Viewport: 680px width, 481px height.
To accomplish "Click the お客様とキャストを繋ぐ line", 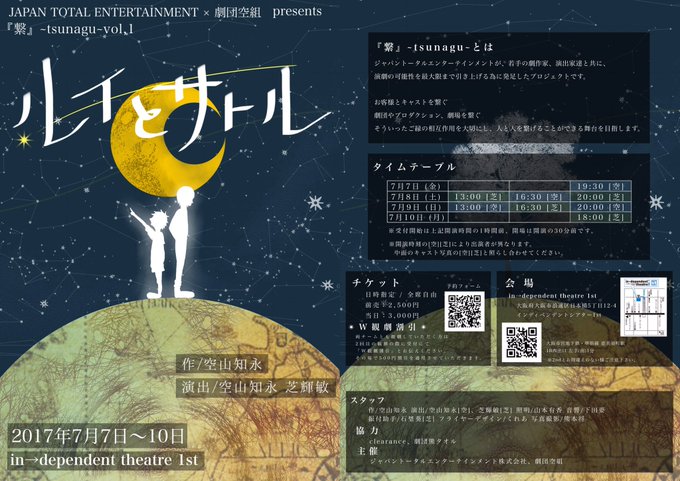I will (412, 102).
